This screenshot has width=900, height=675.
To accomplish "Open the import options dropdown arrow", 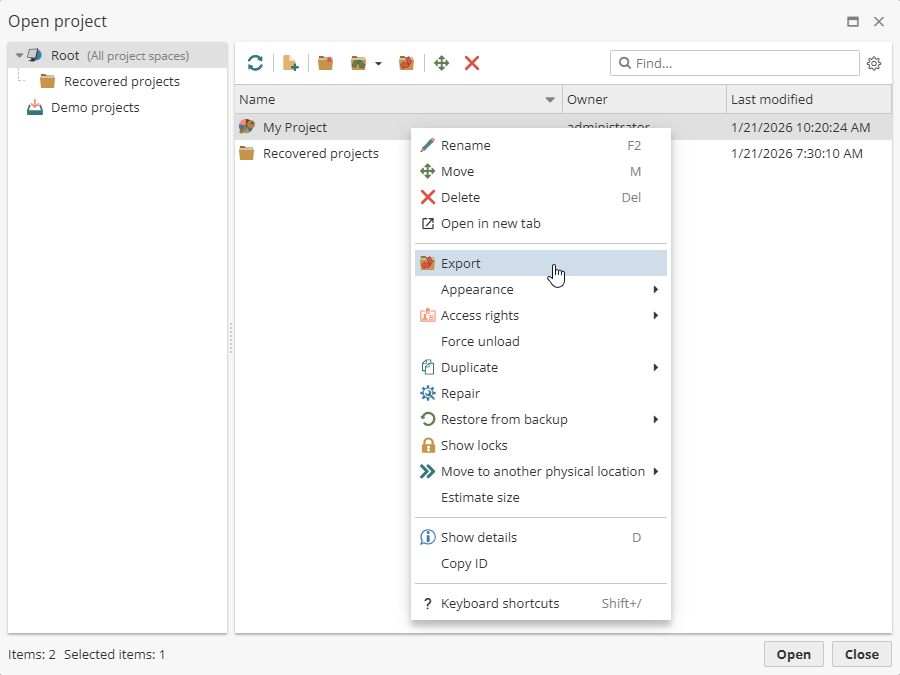I will [378, 63].
